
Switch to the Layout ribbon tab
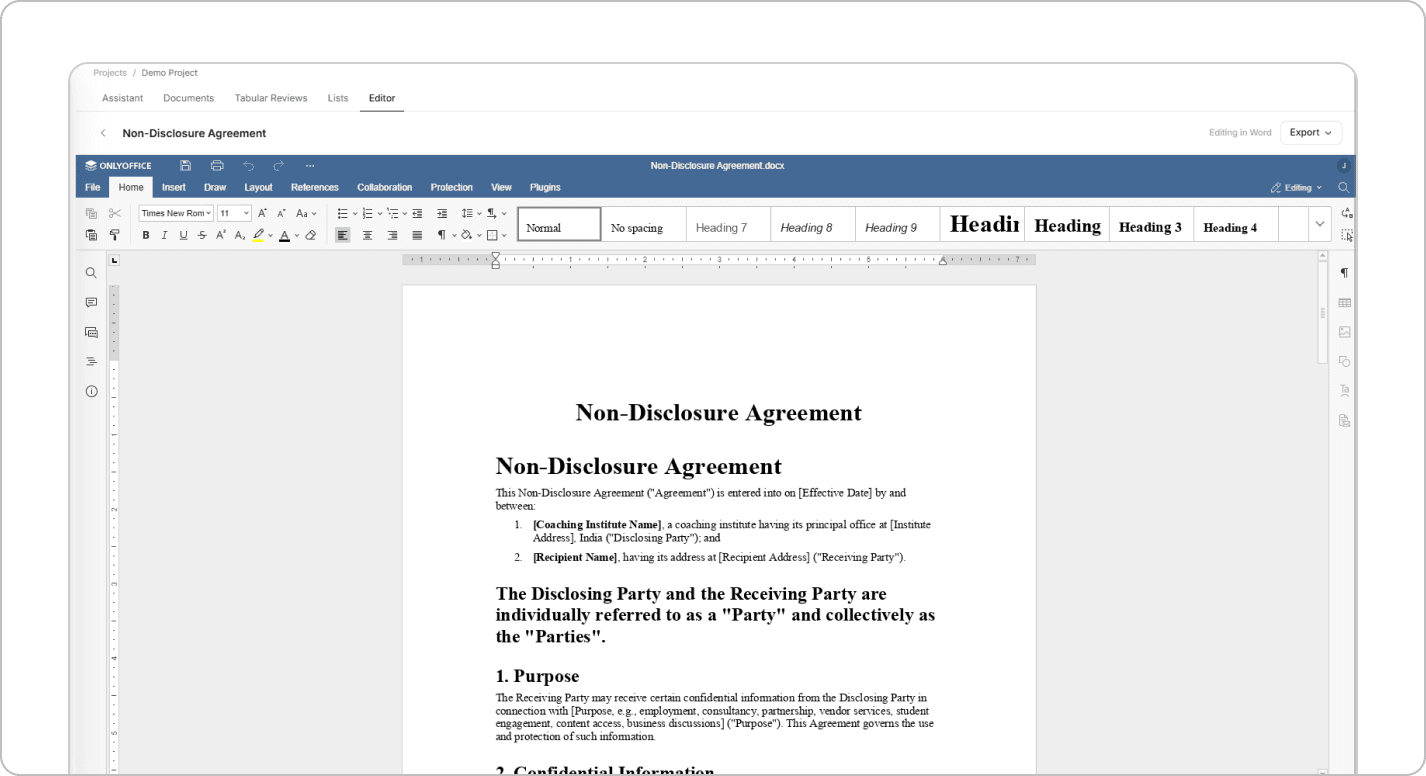pyautogui.click(x=258, y=187)
